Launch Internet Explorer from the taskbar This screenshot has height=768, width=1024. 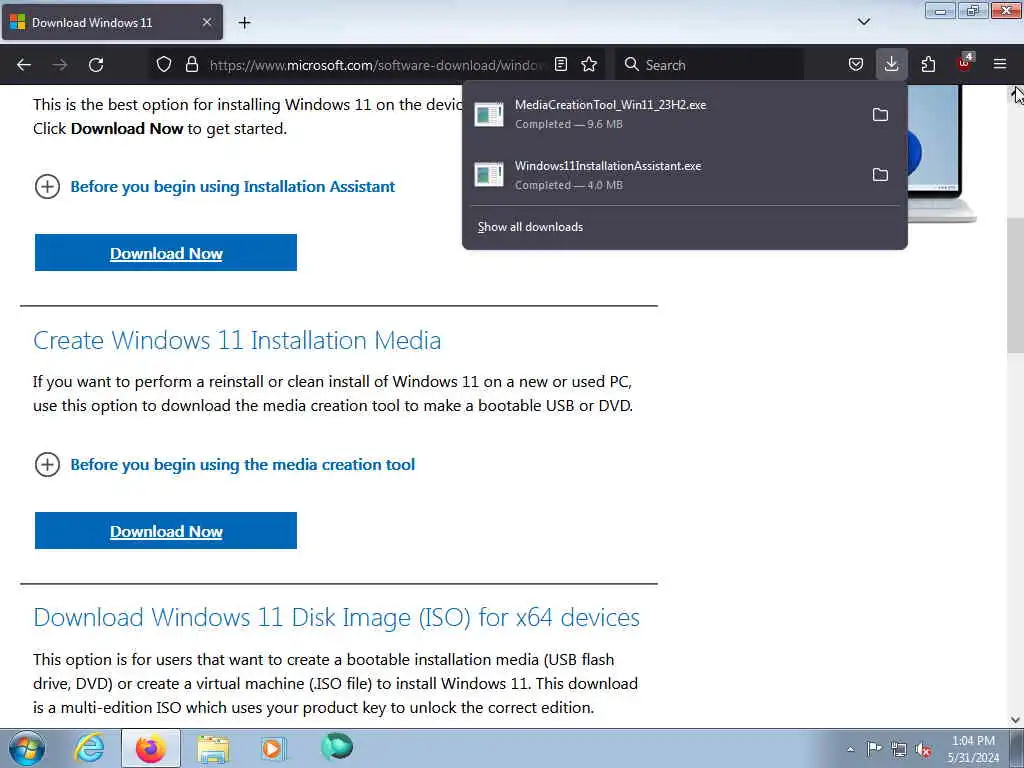[89, 748]
